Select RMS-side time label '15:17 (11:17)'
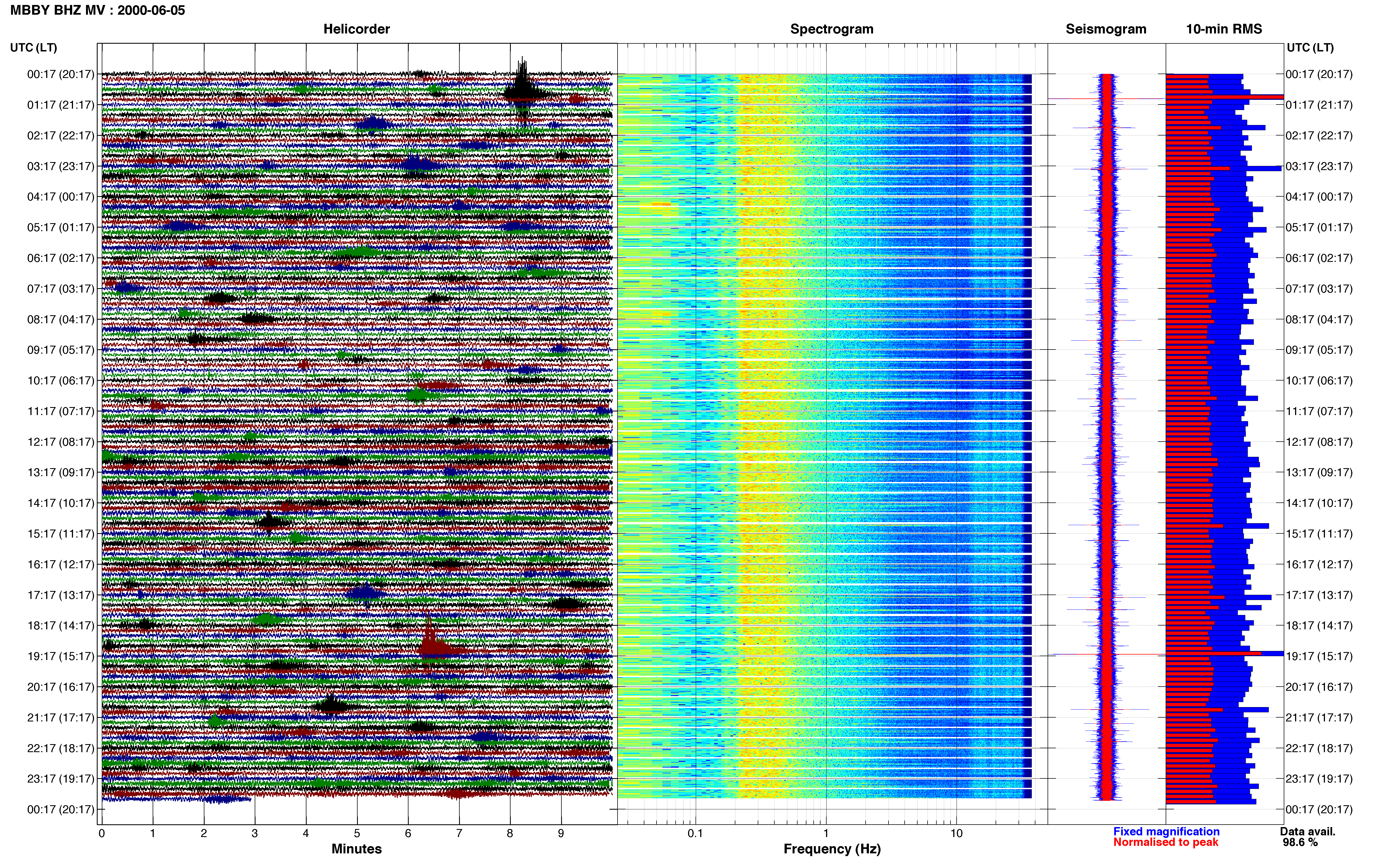The image size is (1388, 868). tap(1319, 534)
